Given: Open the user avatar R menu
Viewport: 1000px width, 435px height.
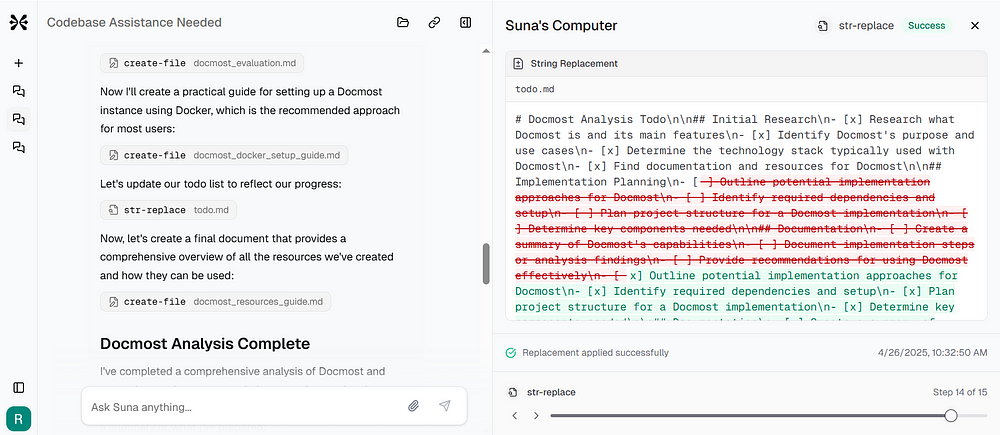Looking at the screenshot, I should point(18,419).
